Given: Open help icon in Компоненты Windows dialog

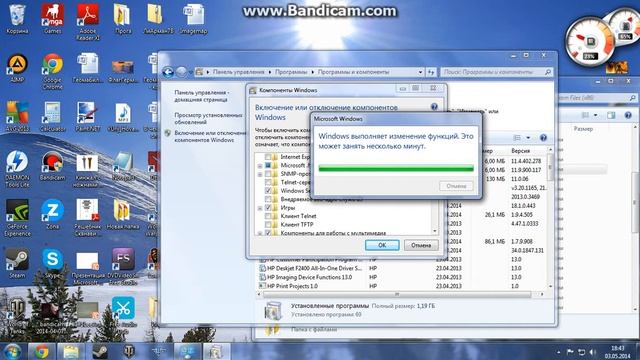Looking at the screenshot, I should (x=434, y=107).
